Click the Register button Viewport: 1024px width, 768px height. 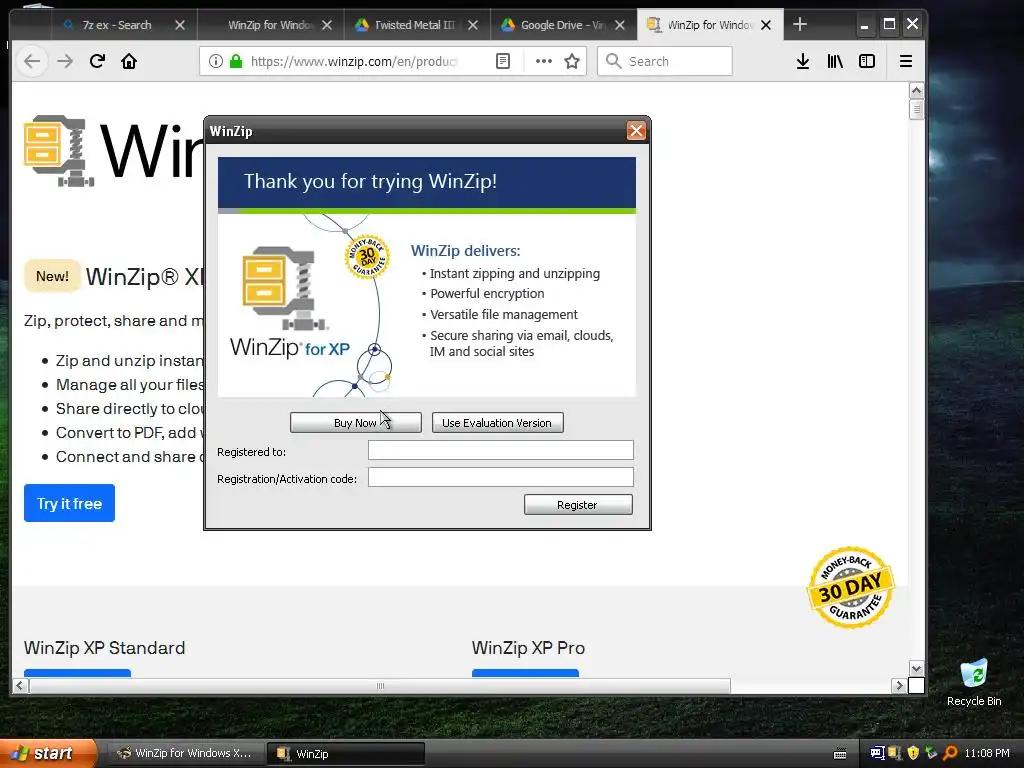coord(577,505)
